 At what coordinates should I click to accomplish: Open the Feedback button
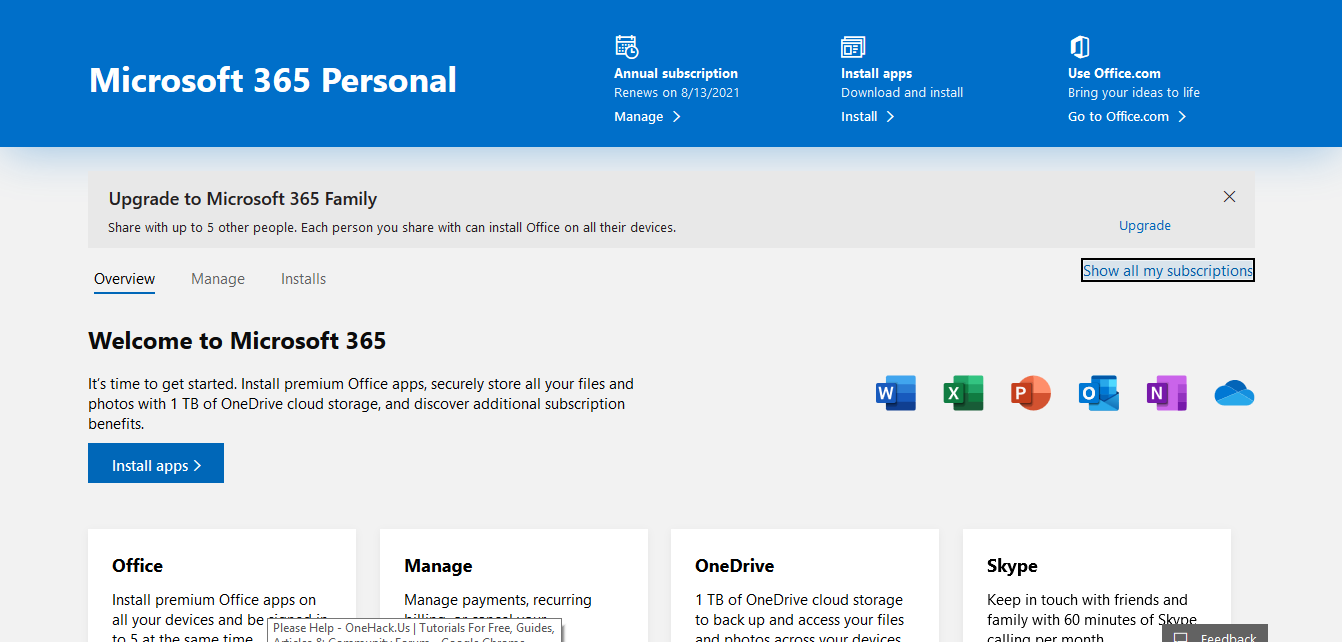tap(1215, 634)
